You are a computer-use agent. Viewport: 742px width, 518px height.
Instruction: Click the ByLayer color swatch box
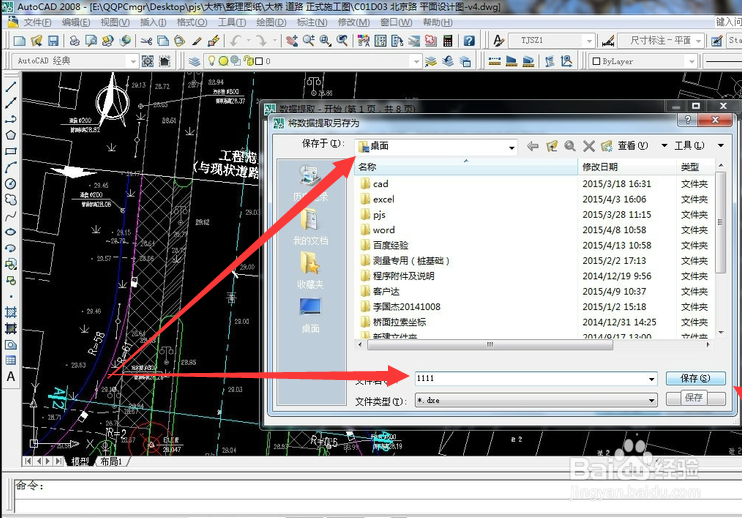coord(596,61)
